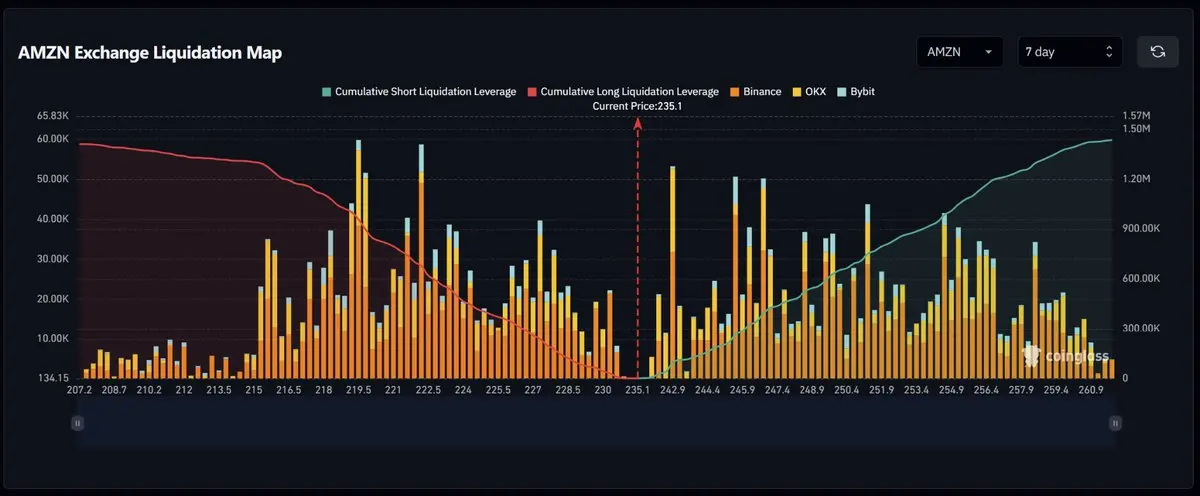The height and width of the screenshot is (496, 1200).
Task: Click the 207.2 x-axis price label
Action: 80,391
